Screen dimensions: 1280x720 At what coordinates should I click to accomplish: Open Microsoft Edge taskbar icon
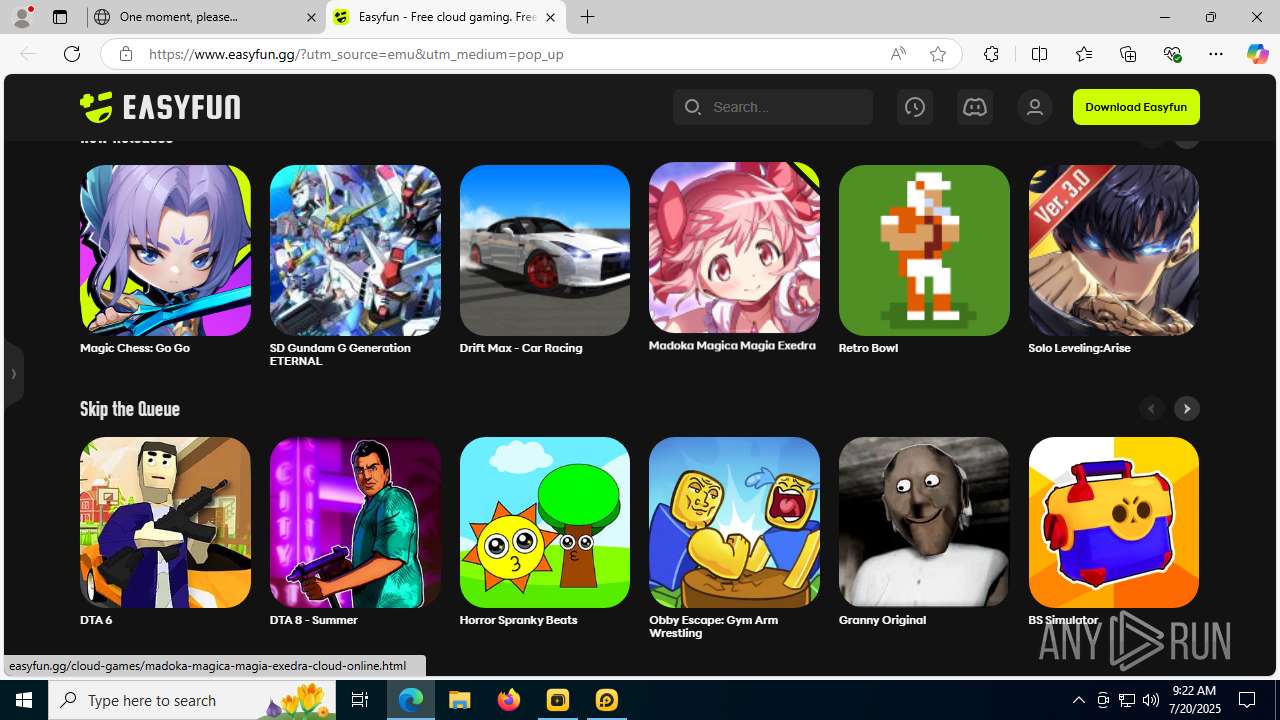(411, 700)
